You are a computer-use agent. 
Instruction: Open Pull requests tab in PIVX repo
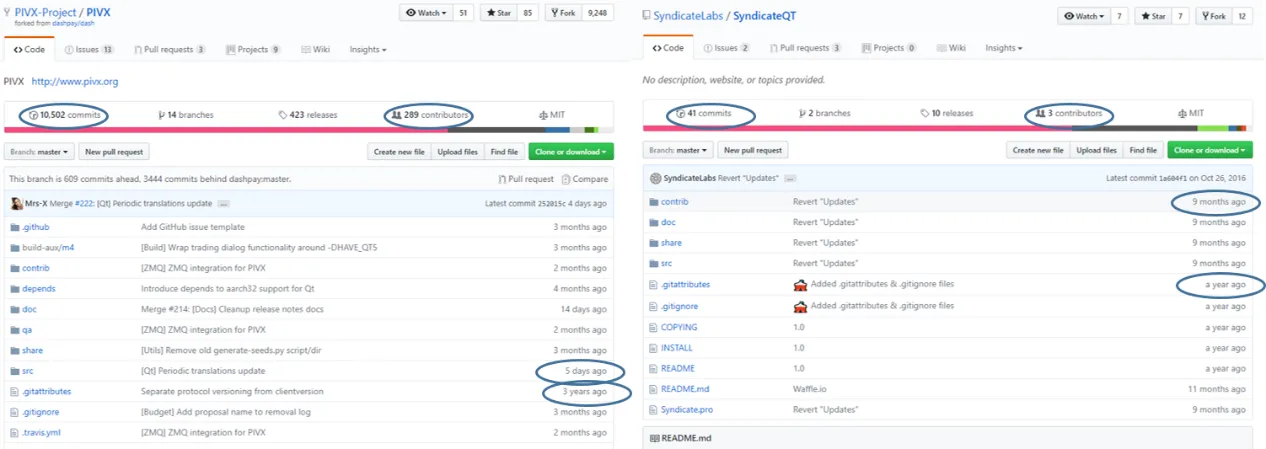[170, 49]
